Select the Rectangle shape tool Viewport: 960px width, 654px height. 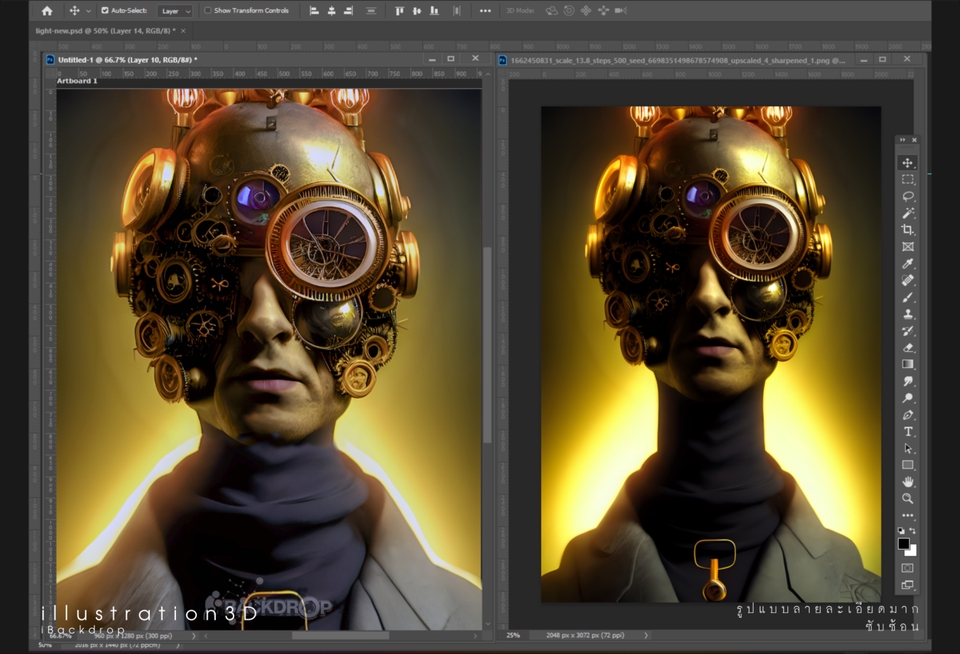click(x=907, y=465)
